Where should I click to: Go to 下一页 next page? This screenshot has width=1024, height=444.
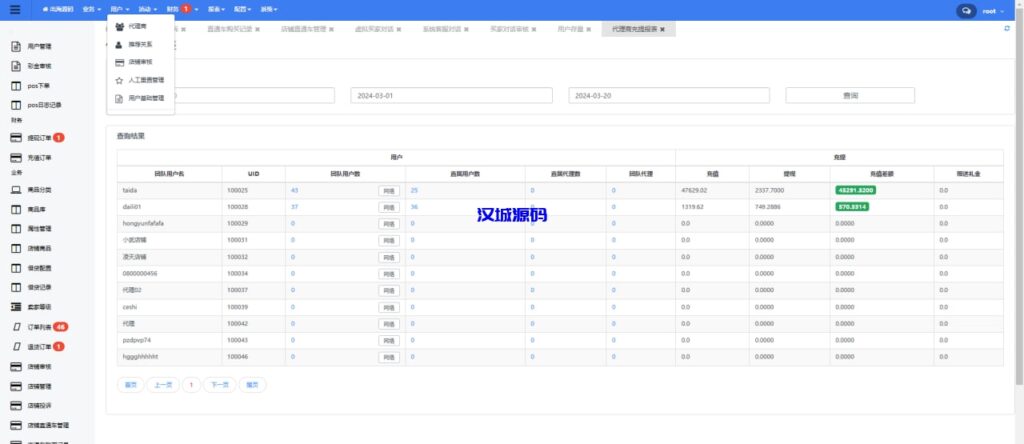[x=219, y=385]
